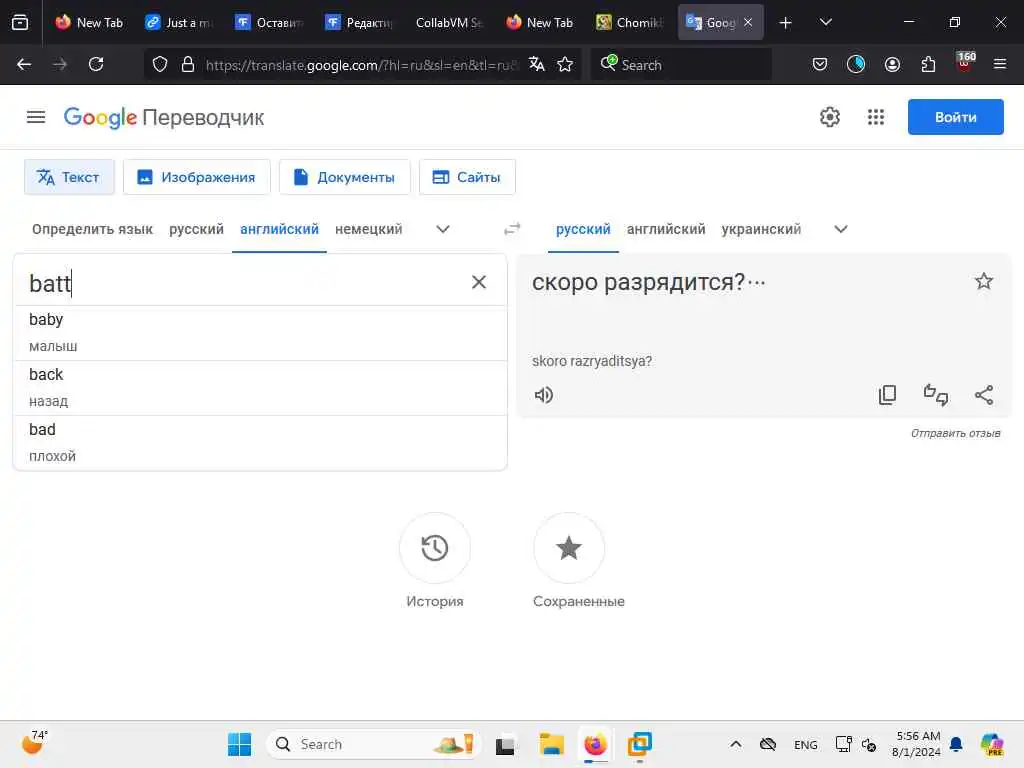Open the Extensions puzzle icon

pyautogui.click(x=928, y=64)
